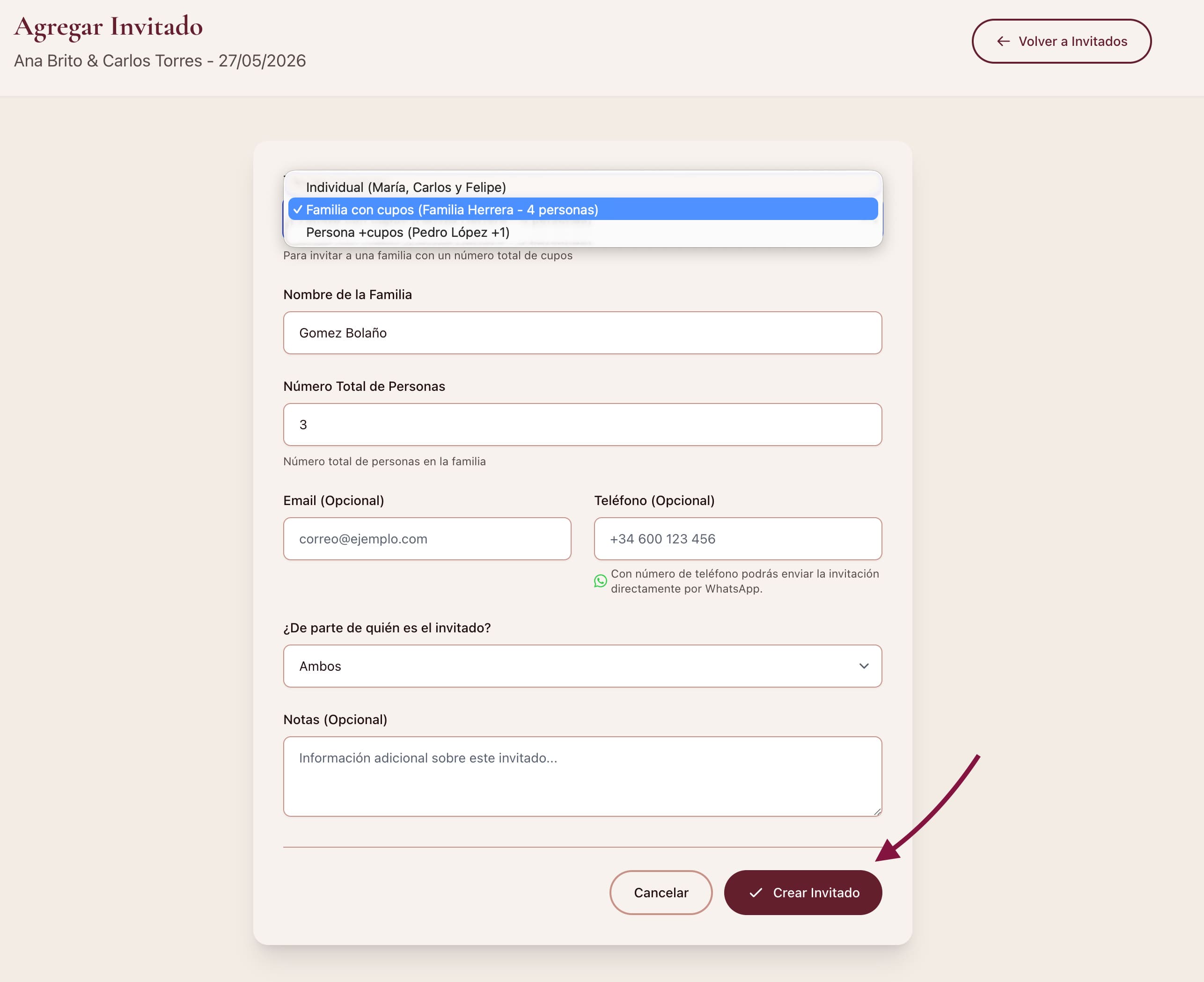Click inside the Notas text area
The image size is (1204, 982).
[581, 776]
